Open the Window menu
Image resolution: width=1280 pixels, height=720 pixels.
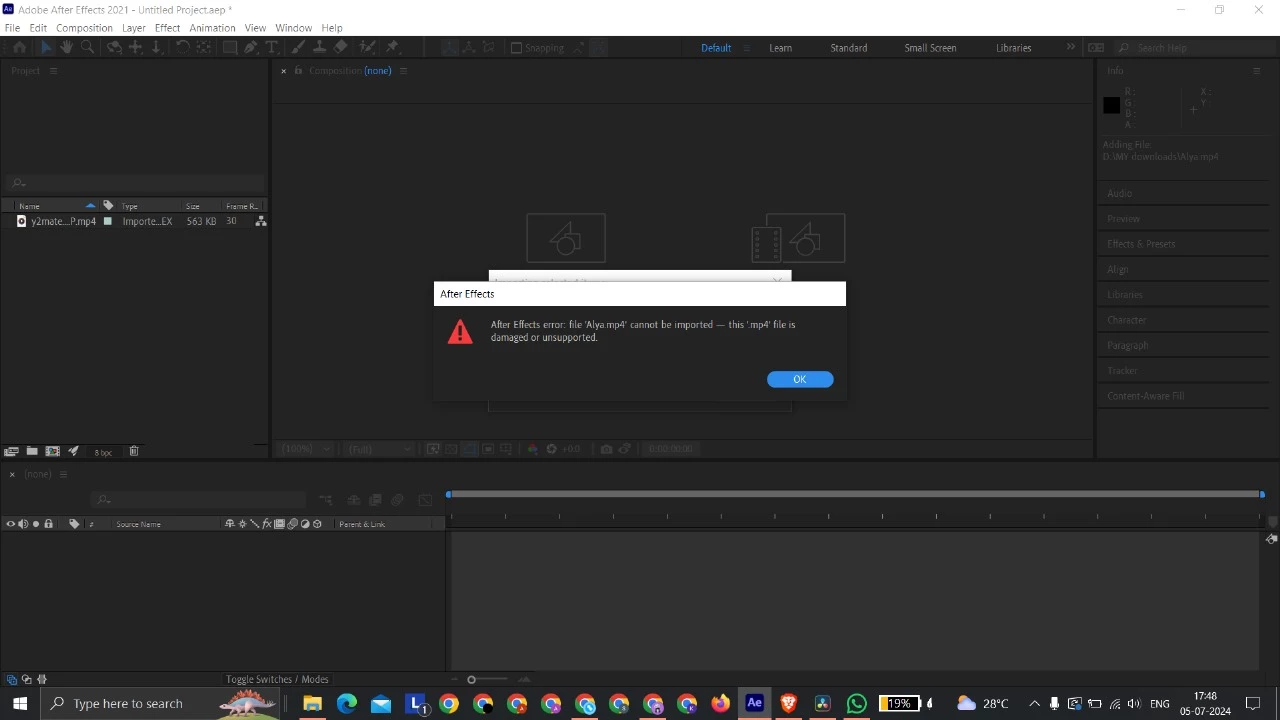293,28
